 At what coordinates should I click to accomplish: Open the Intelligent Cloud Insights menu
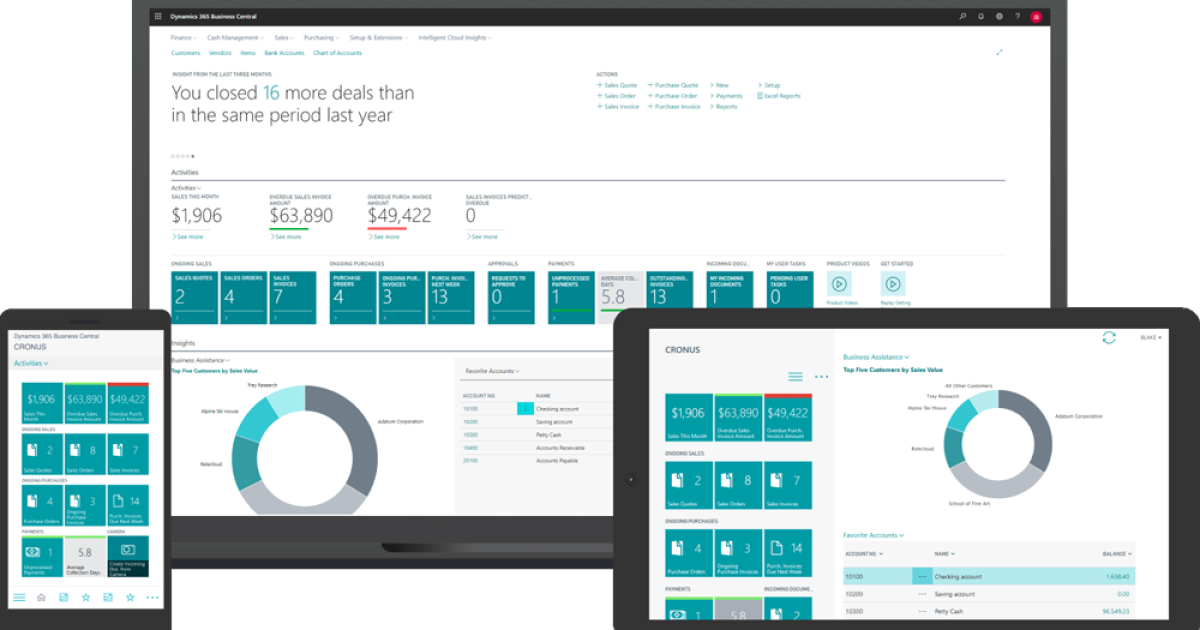click(x=455, y=37)
